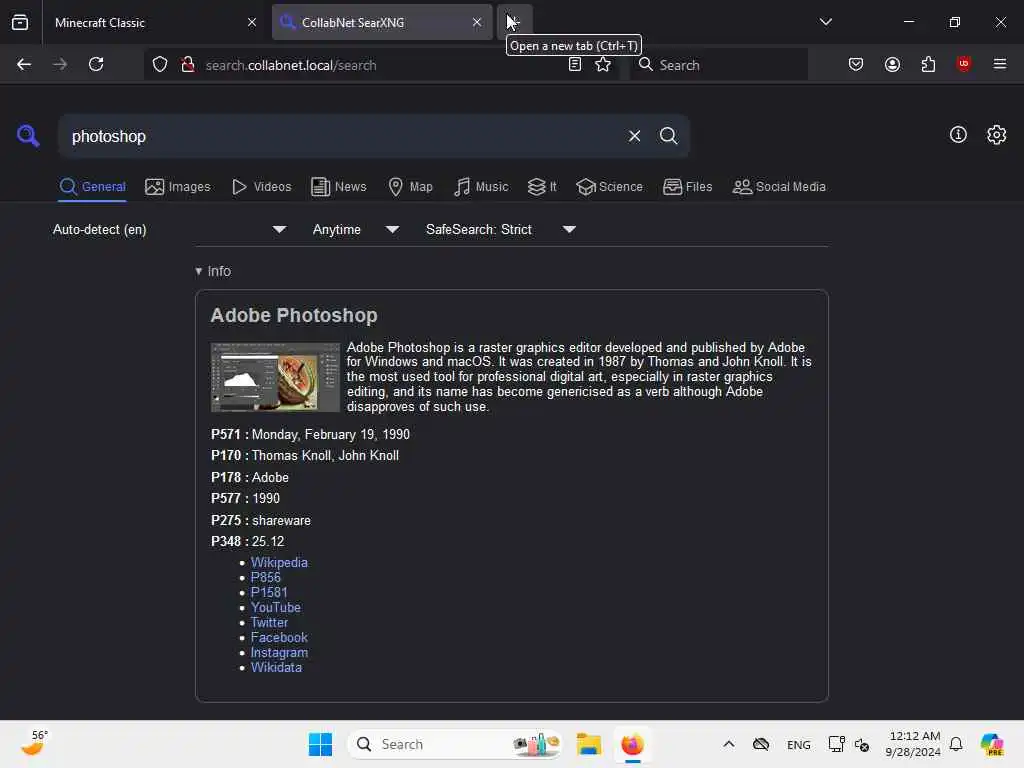Open Firefox account icon
This screenshot has width=1024, height=768.
pos(892,65)
